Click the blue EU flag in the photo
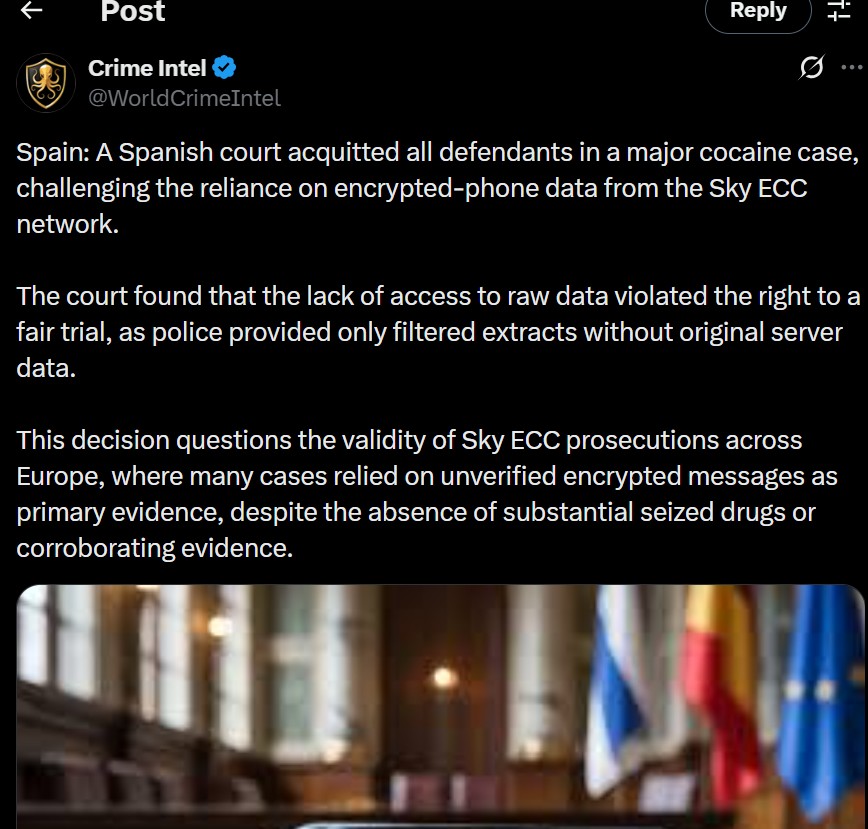 [x=822, y=690]
